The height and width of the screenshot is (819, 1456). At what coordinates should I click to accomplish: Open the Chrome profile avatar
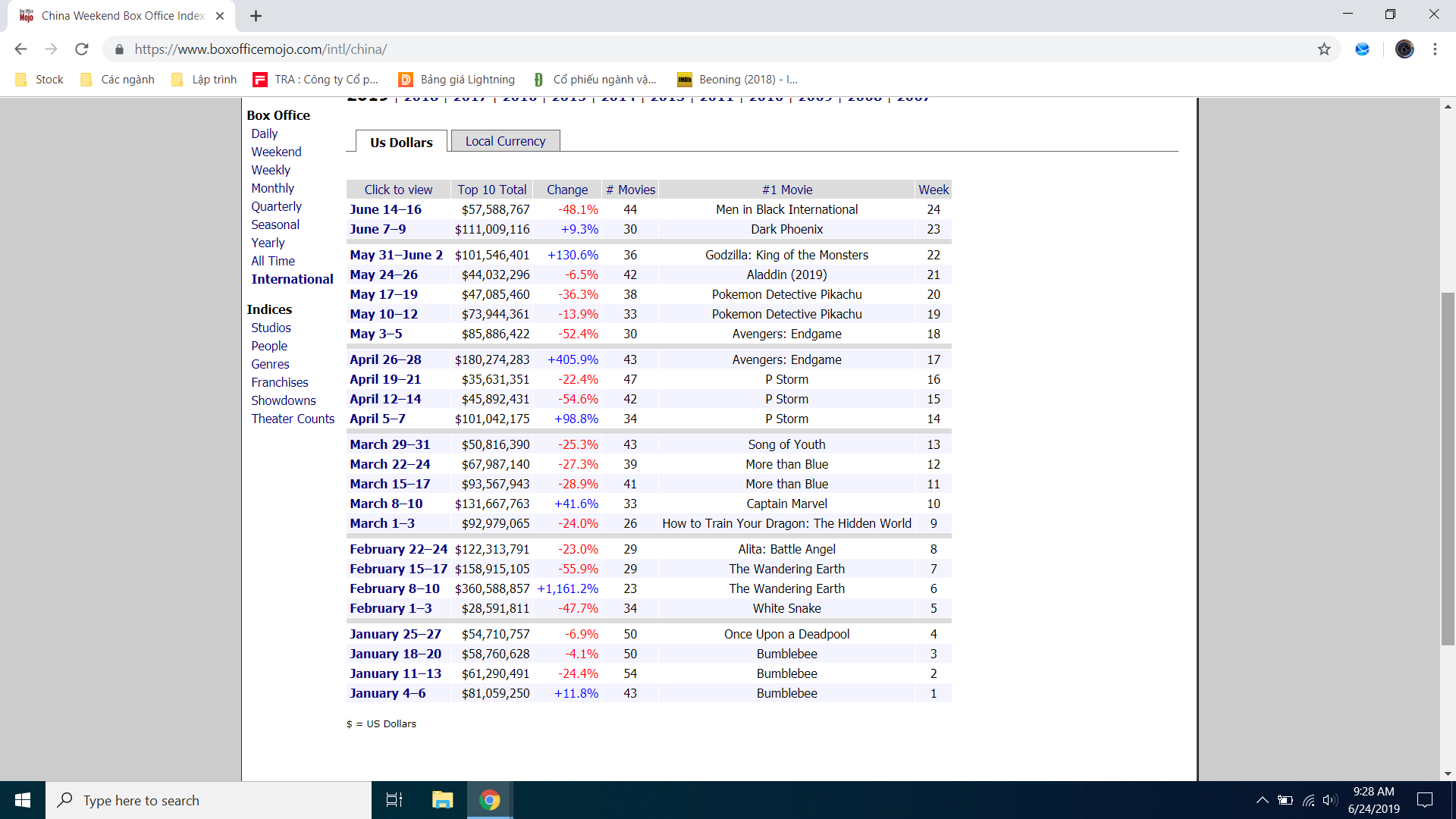coord(1404,49)
